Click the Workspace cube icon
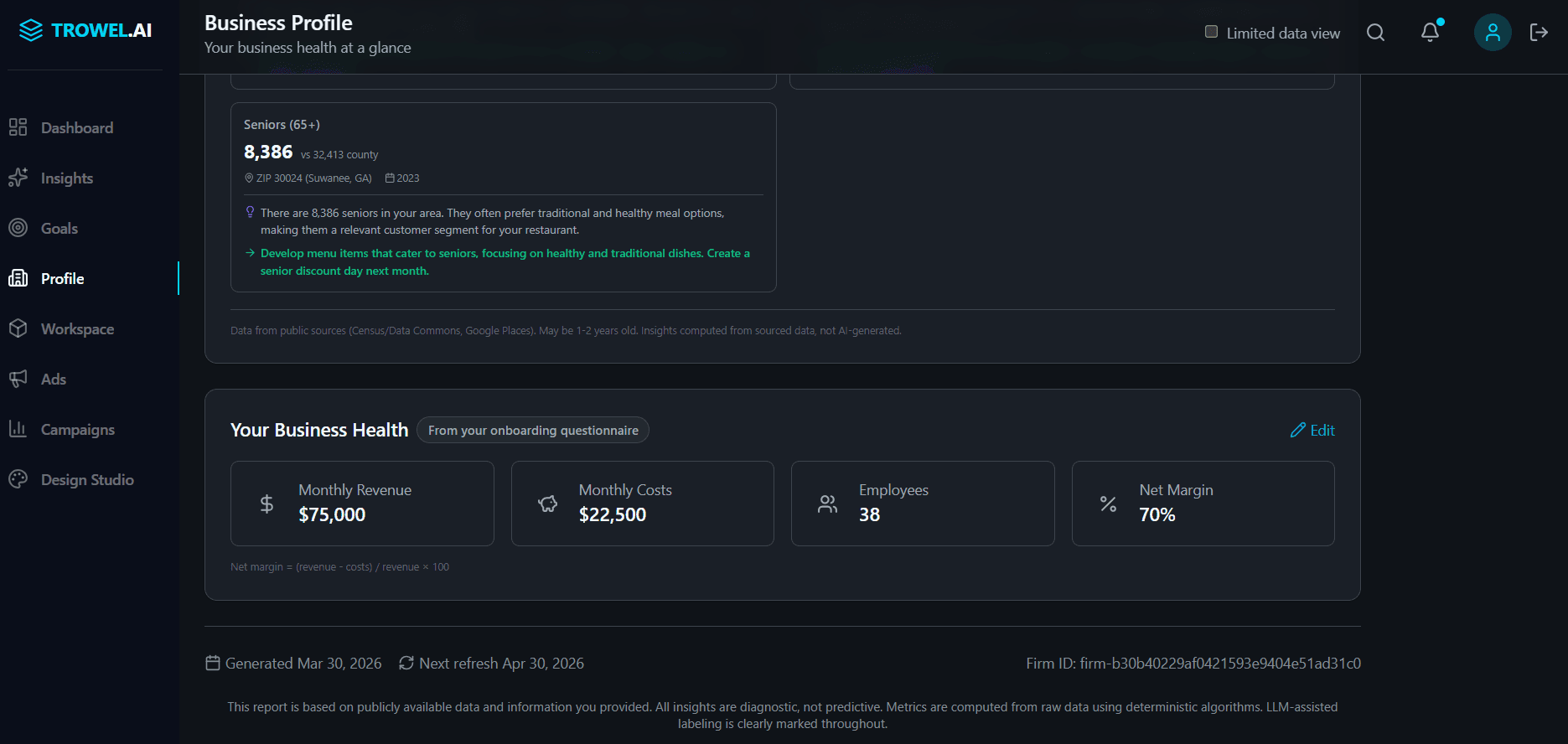Screen dimensions: 1568x744 click(x=18, y=328)
